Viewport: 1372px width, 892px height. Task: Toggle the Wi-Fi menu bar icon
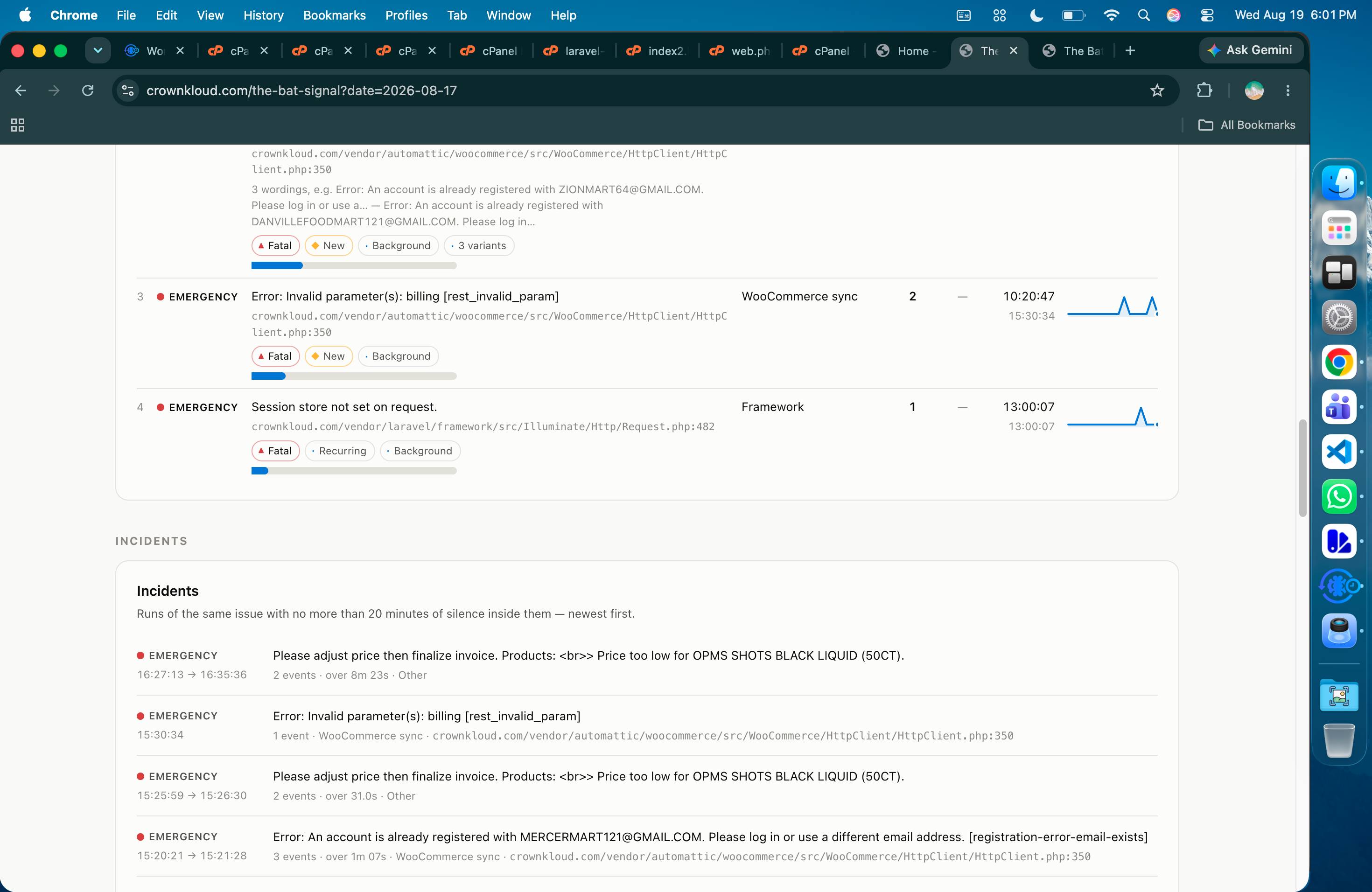(1111, 15)
